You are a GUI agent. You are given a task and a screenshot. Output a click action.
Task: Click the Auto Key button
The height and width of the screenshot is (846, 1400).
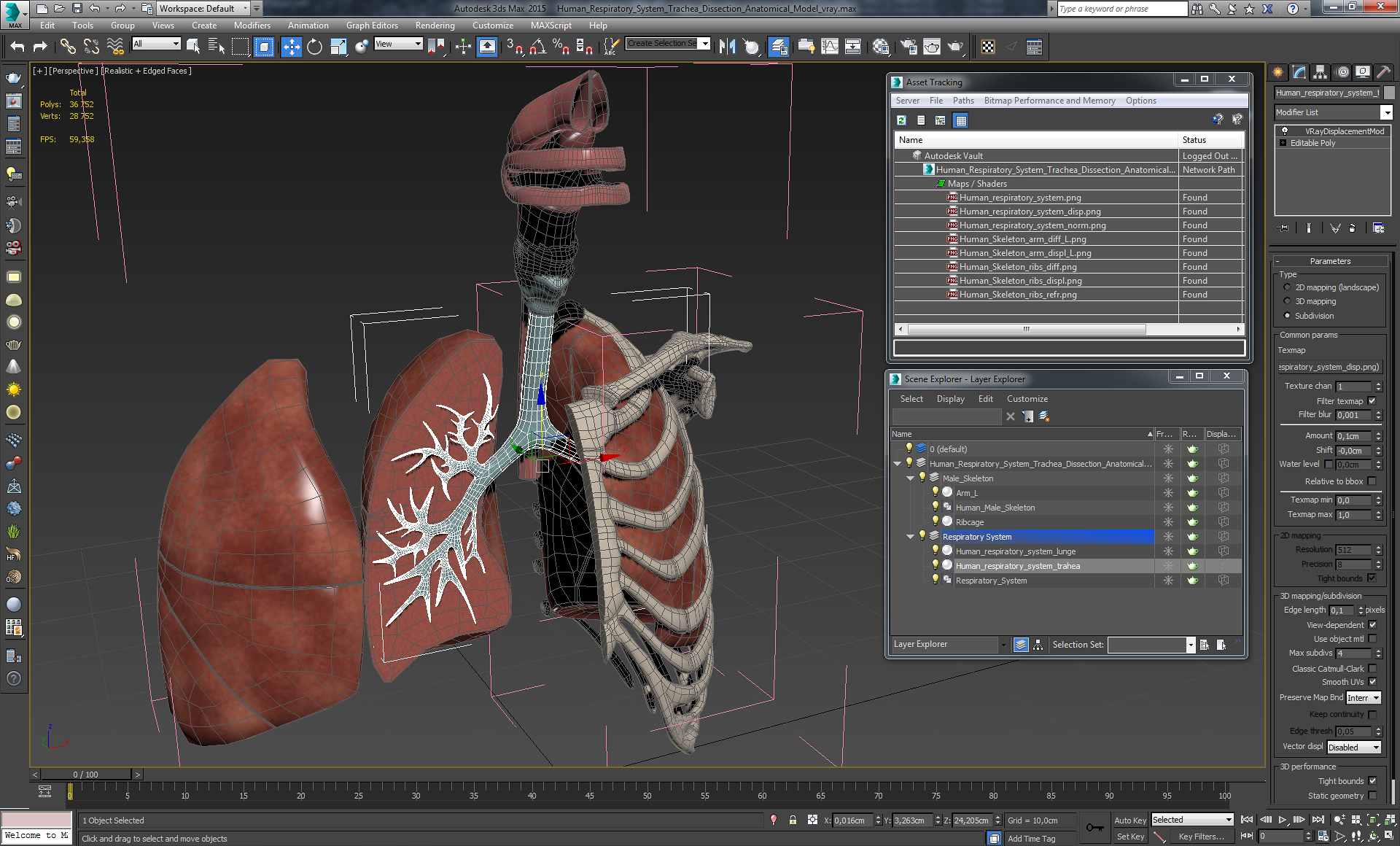1129,820
